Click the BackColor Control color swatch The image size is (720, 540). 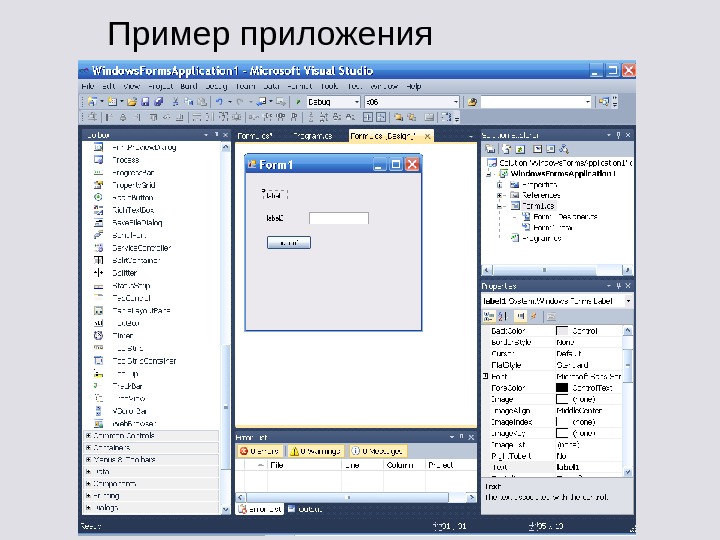click(x=562, y=331)
